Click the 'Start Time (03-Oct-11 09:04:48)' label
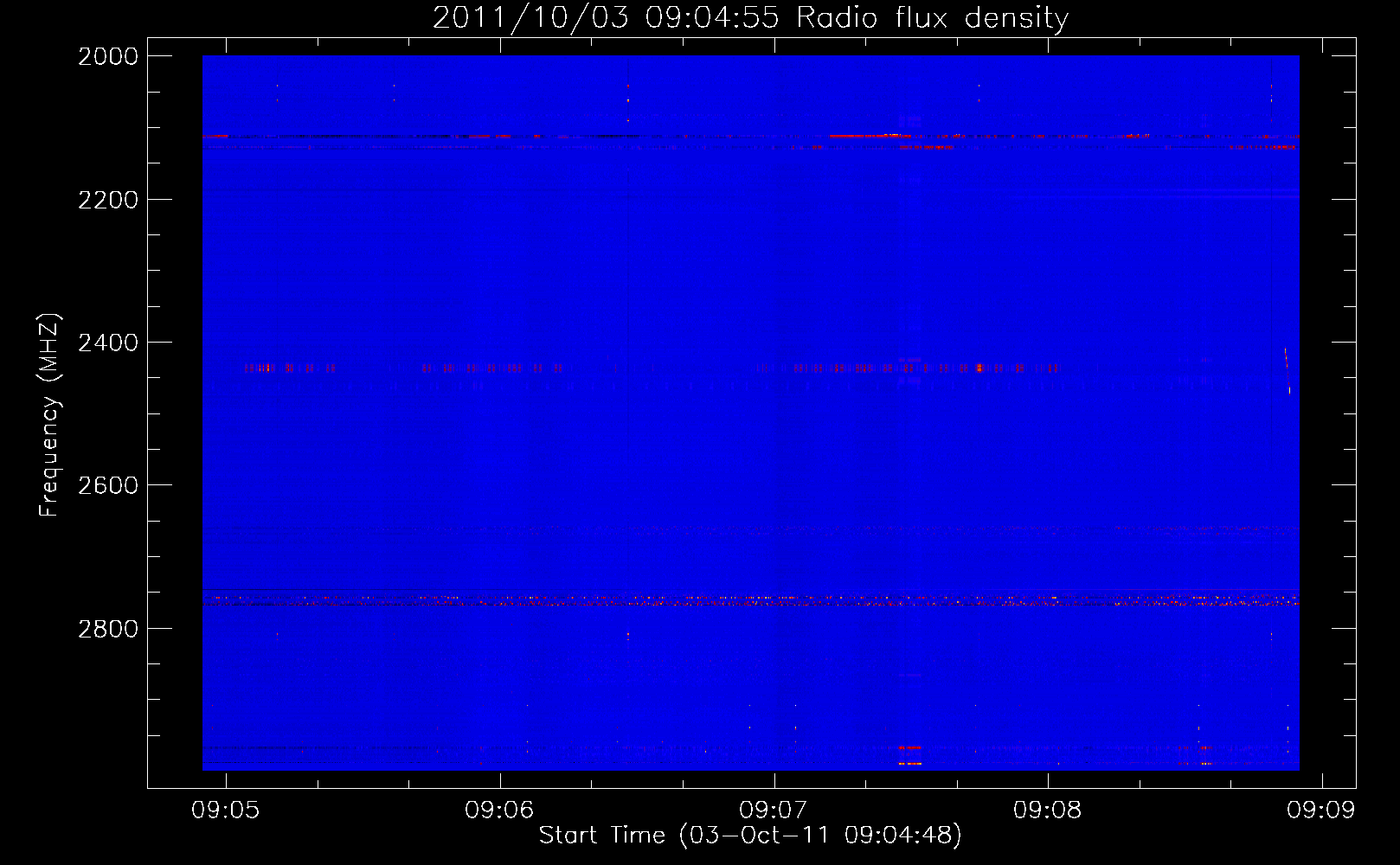This screenshot has height=865, width=1400. pyautogui.click(x=750, y=836)
